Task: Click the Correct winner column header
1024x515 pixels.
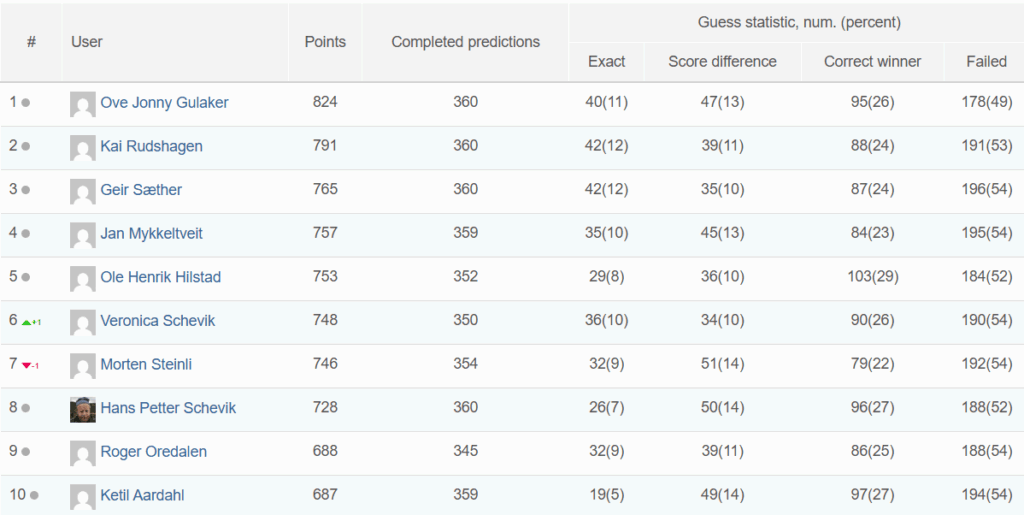Action: (x=872, y=61)
